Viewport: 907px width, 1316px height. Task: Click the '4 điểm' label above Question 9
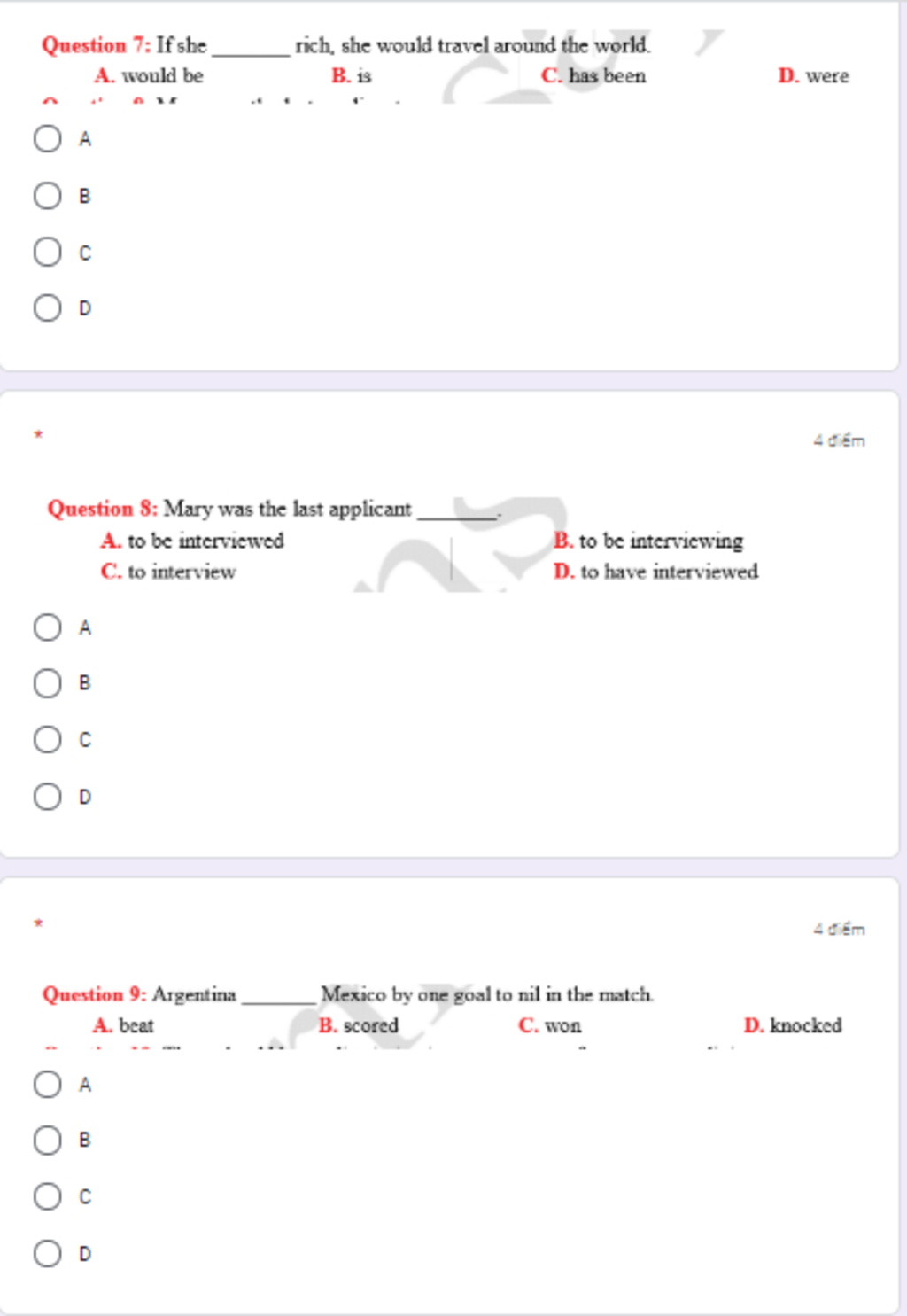coord(839,929)
